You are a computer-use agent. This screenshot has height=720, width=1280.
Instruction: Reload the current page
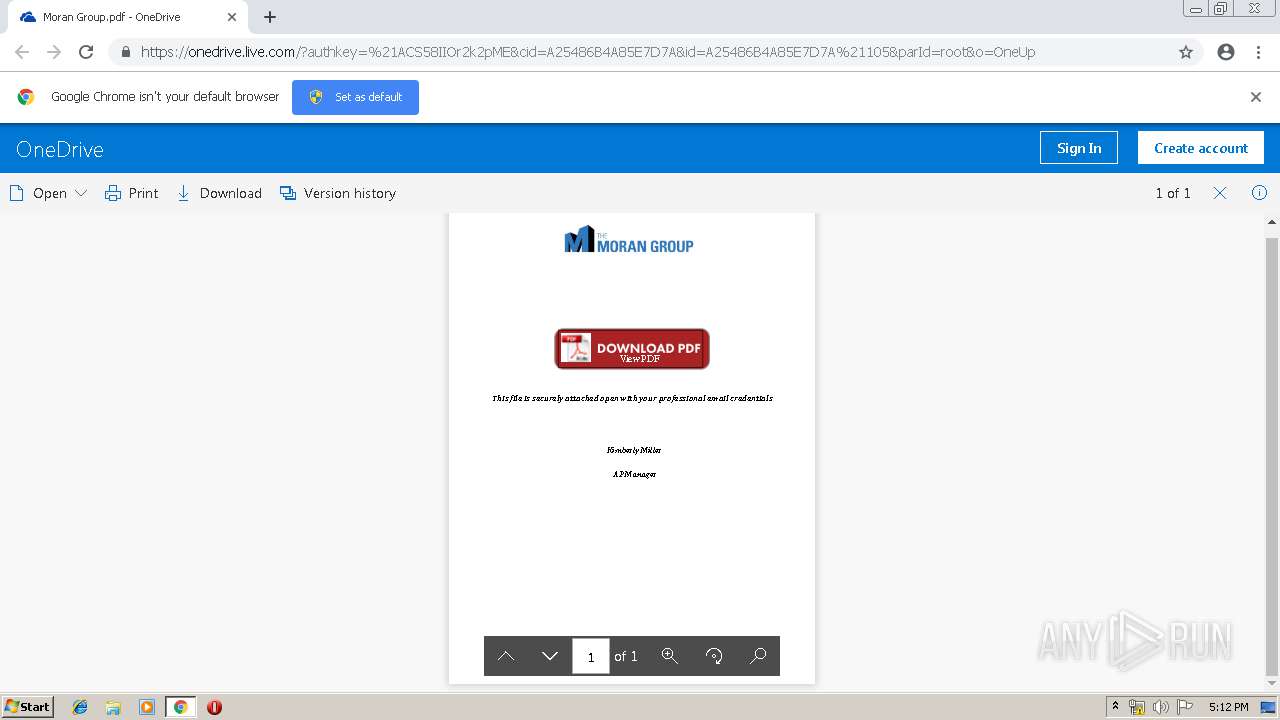coord(86,52)
